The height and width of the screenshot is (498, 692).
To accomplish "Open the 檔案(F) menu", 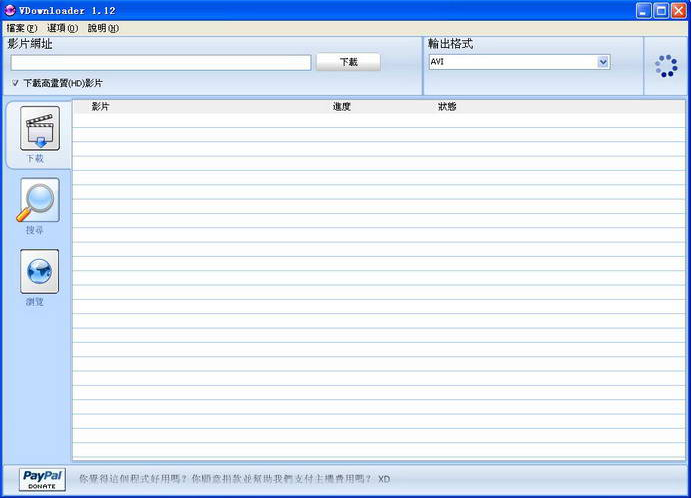I will [22, 28].
